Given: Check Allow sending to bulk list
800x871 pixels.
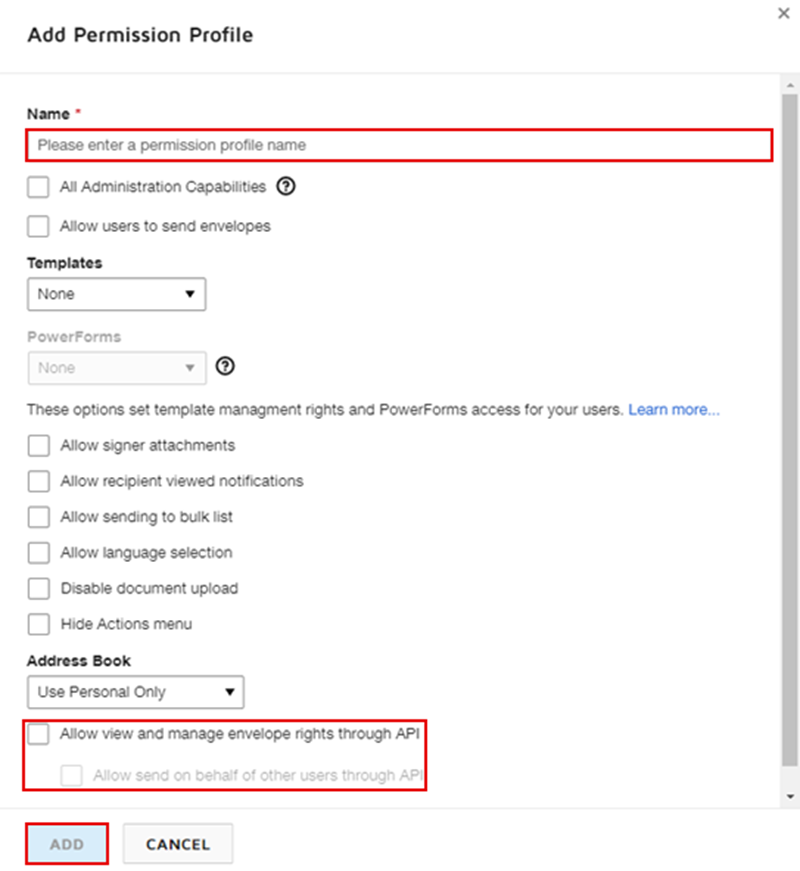Looking at the screenshot, I should (39, 517).
